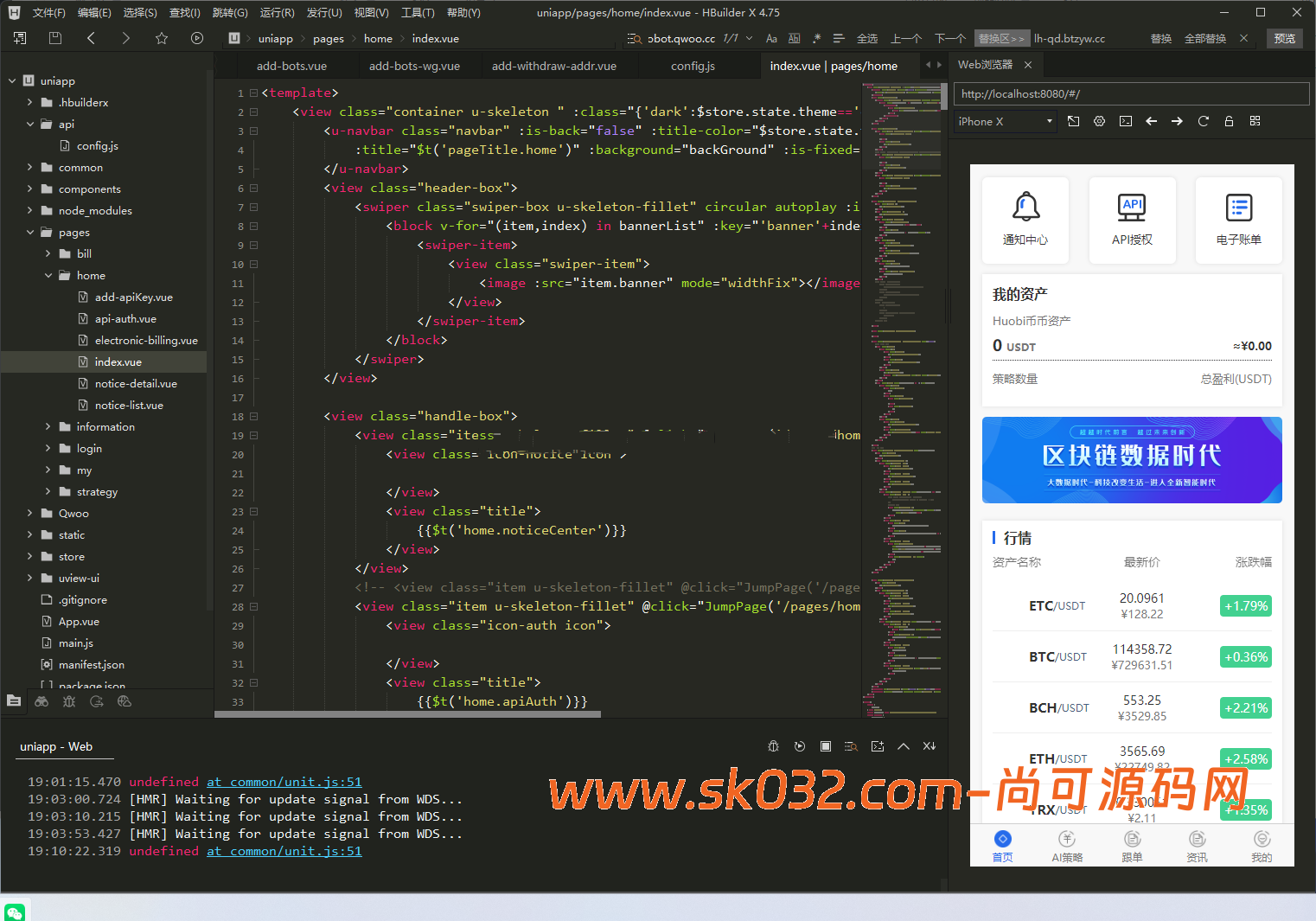Open the iPhone X device dropdown
Screen dimensions: 1316x921
click(x=1006, y=121)
